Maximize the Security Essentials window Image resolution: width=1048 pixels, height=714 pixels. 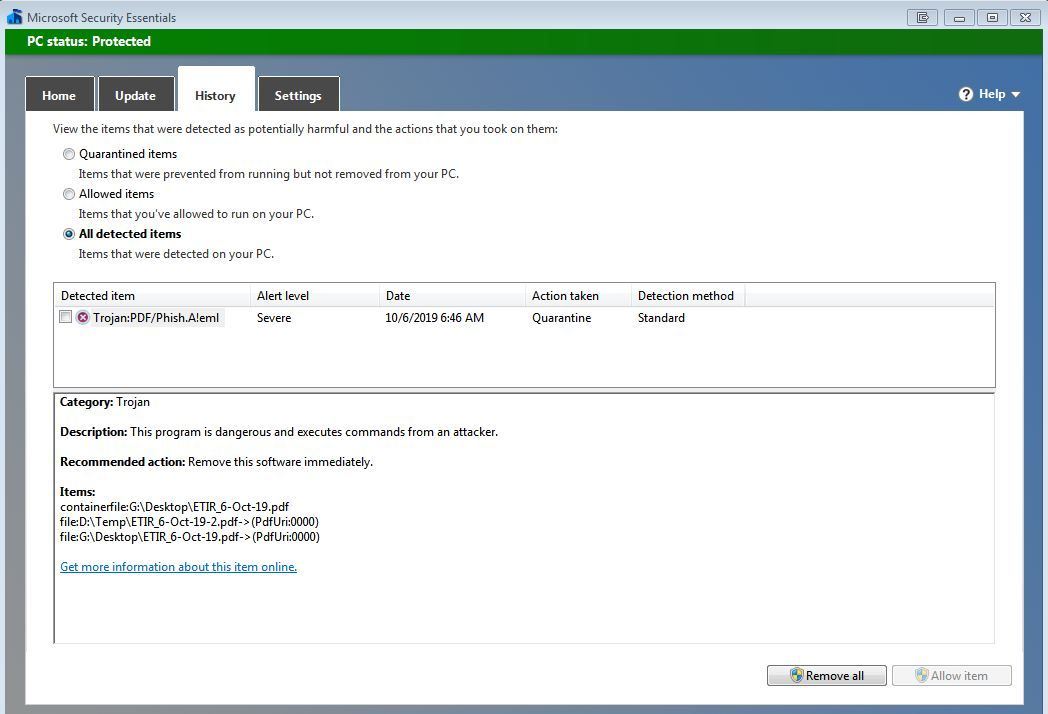[993, 17]
